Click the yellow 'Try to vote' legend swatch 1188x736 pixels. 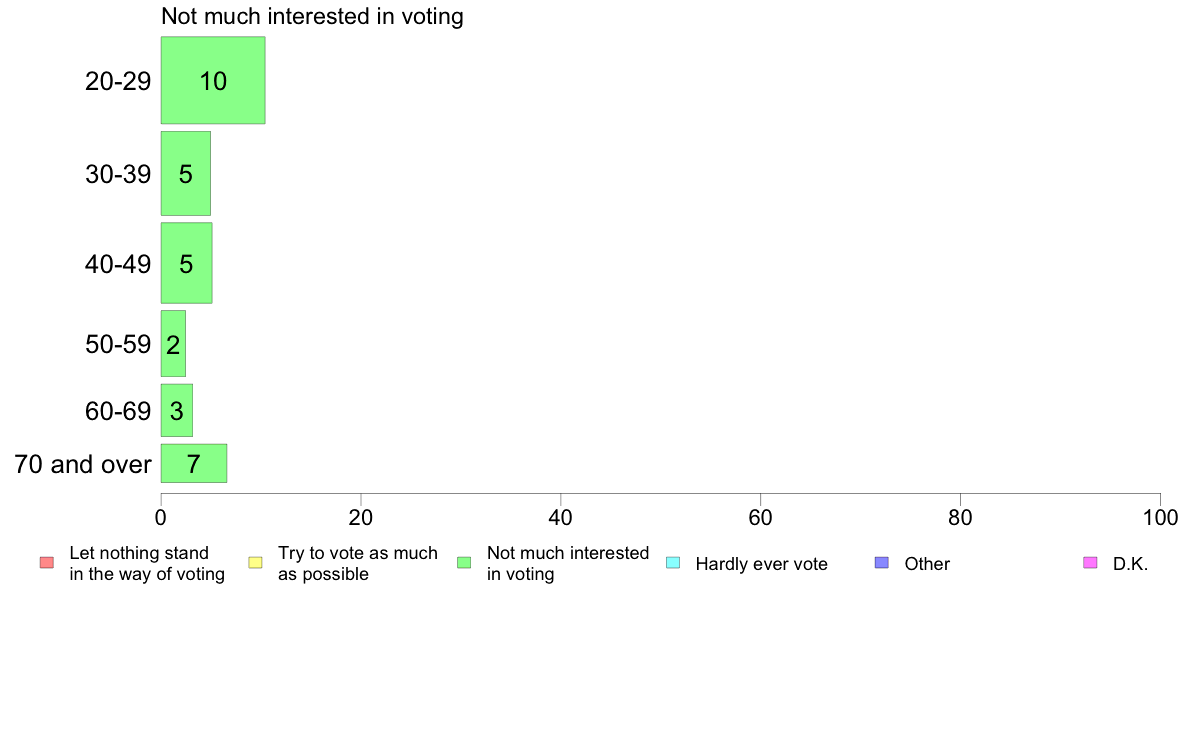point(255,563)
